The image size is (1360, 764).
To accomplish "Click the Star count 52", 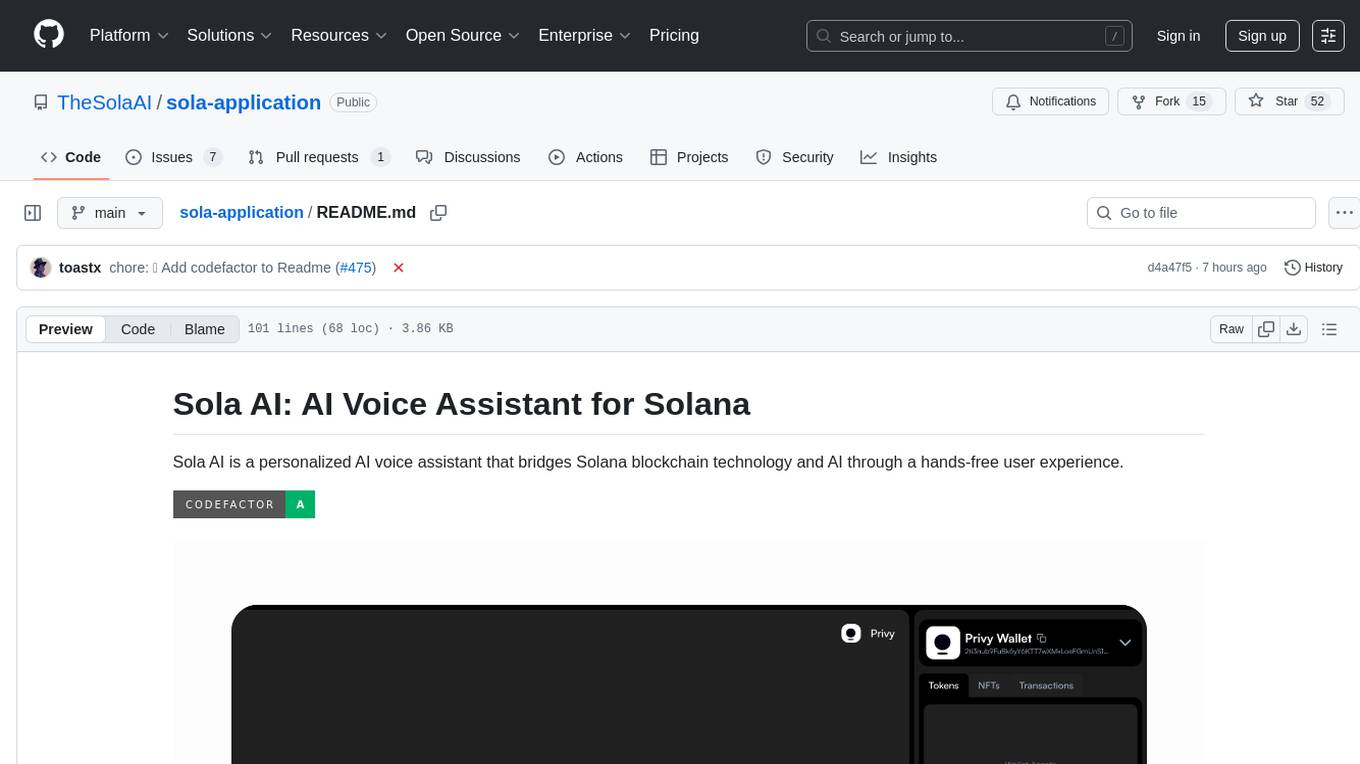I will click(x=1317, y=102).
